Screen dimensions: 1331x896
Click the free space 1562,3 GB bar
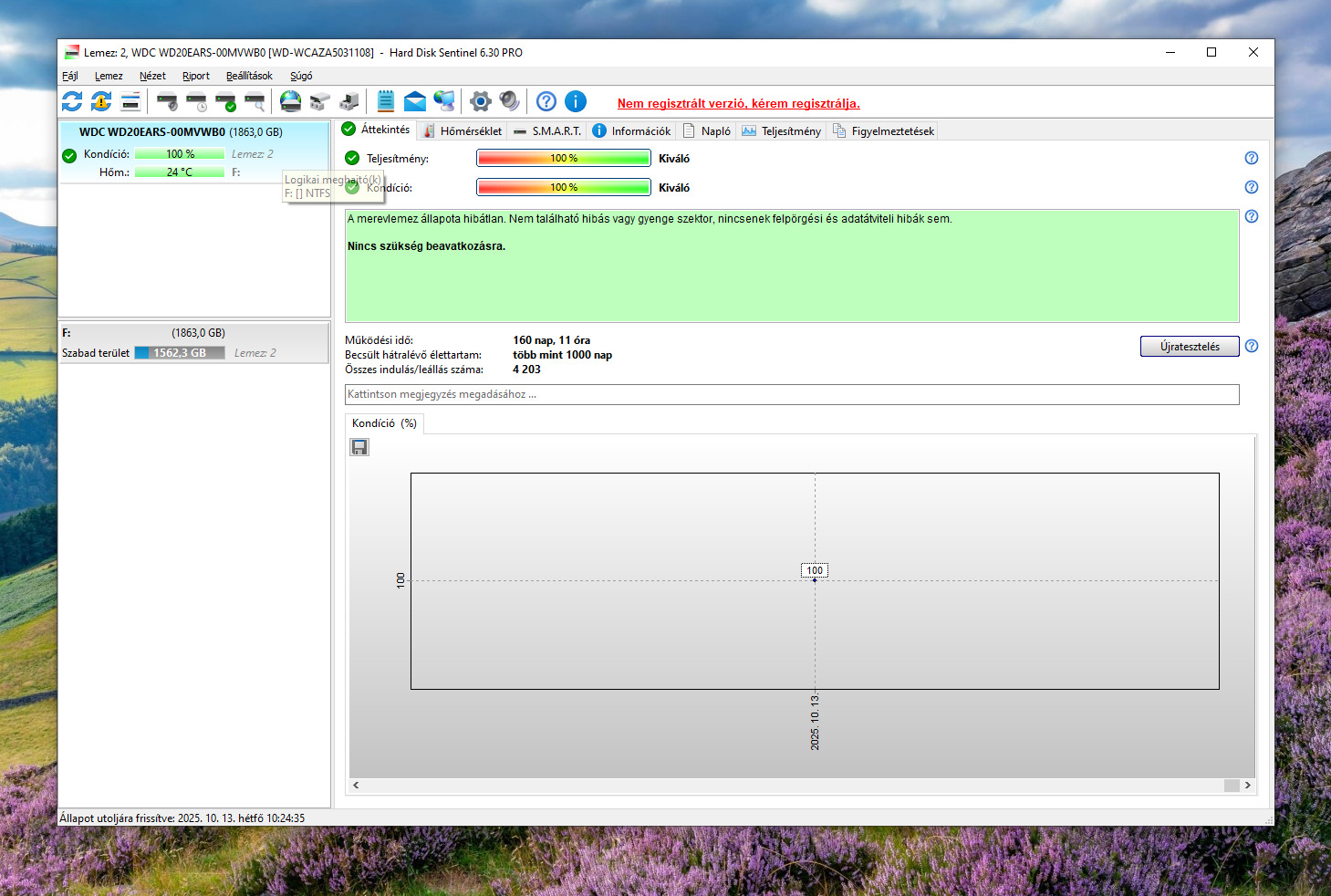click(180, 353)
